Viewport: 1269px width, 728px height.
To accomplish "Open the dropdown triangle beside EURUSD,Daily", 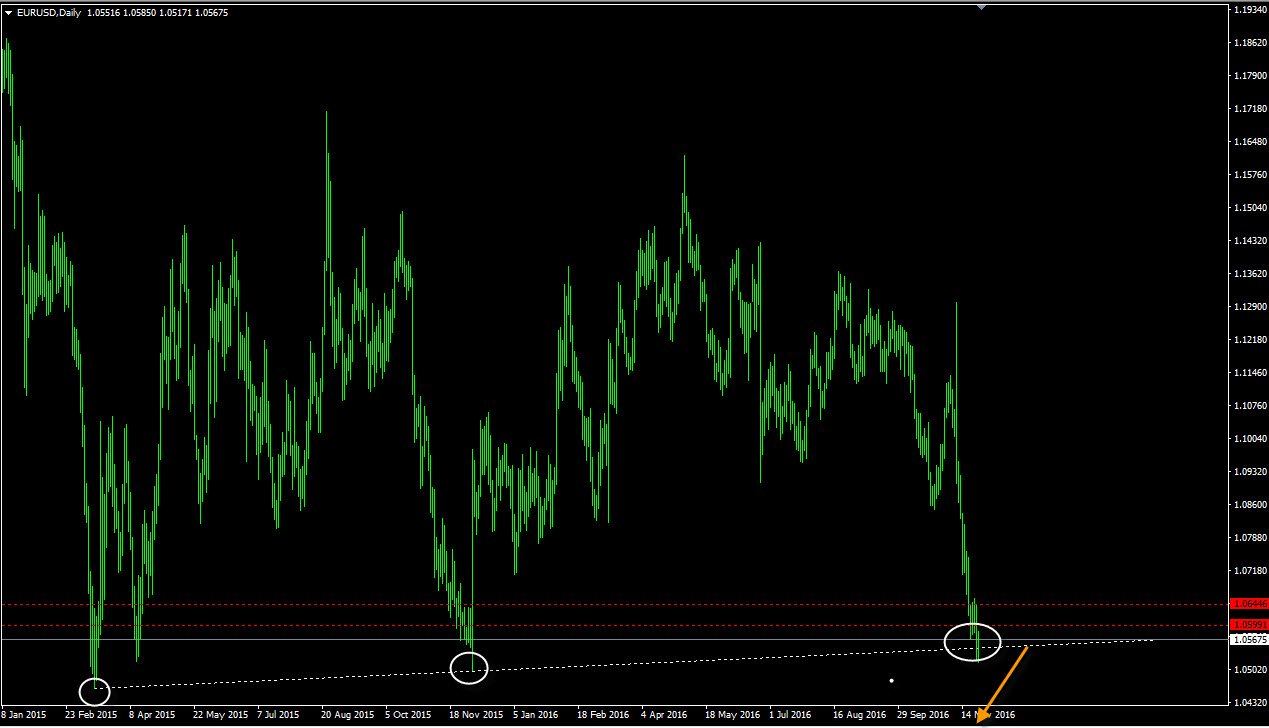I will click(x=9, y=12).
